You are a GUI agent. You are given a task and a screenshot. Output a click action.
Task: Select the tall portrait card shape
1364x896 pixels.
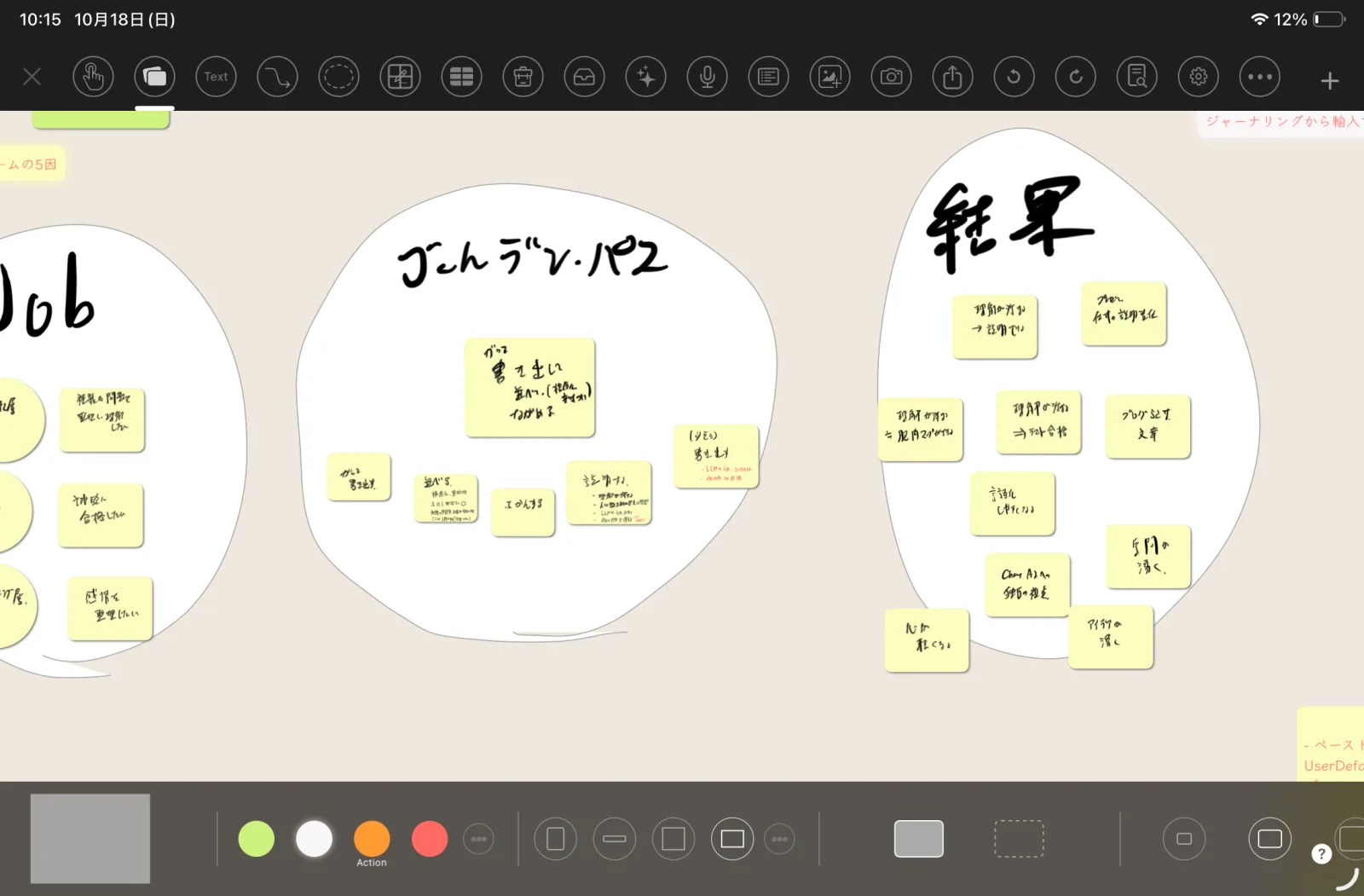555,839
